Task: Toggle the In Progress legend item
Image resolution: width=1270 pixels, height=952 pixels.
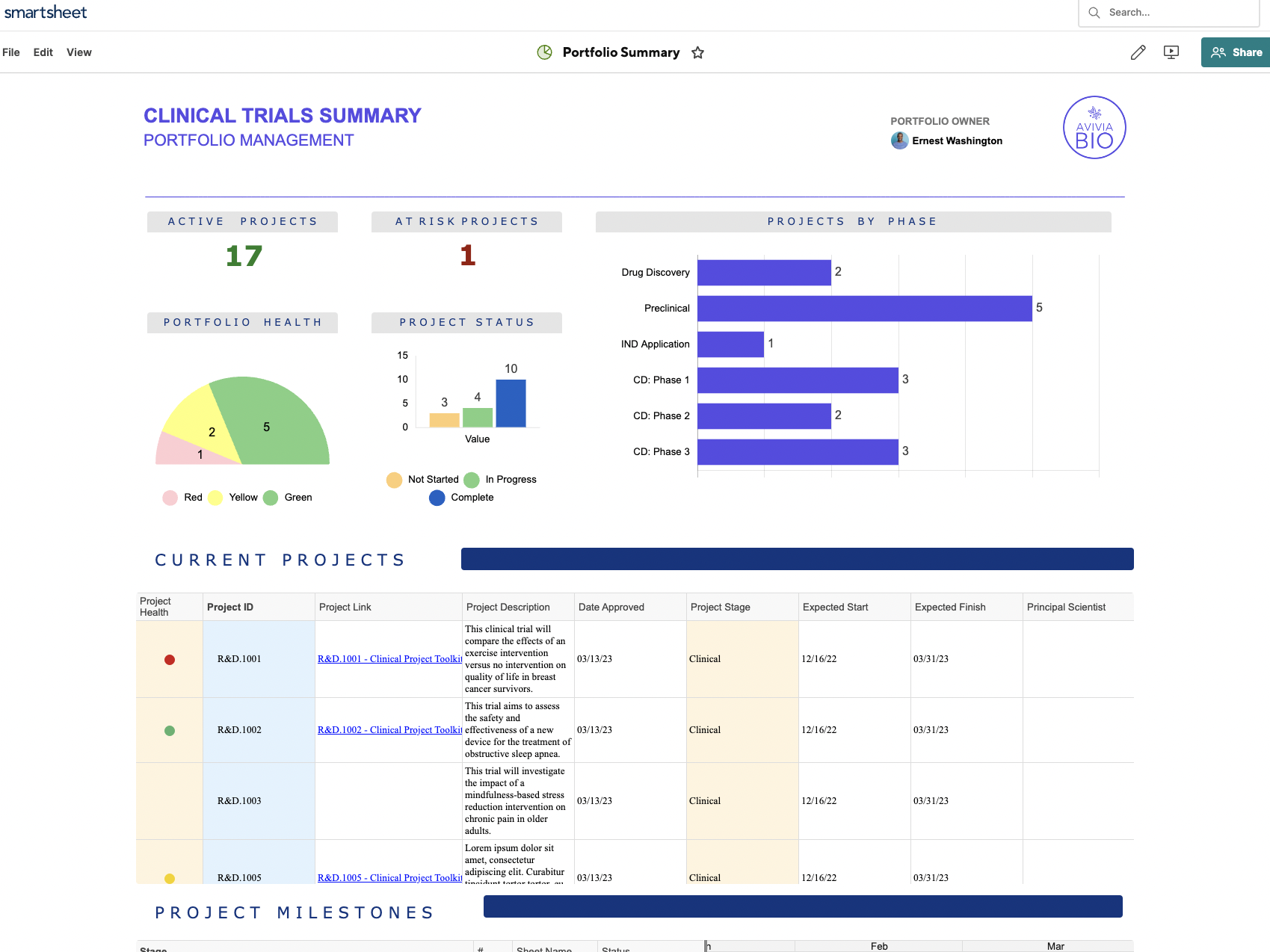Action: pos(500,480)
